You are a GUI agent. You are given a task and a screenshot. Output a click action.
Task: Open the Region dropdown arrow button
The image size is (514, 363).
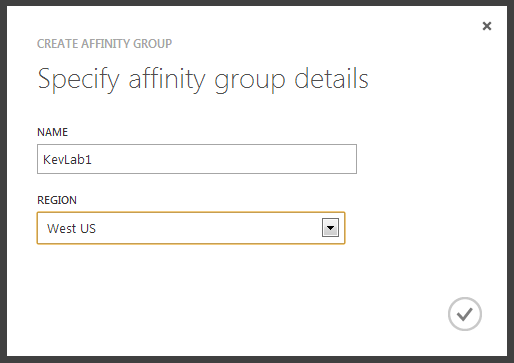pos(330,228)
